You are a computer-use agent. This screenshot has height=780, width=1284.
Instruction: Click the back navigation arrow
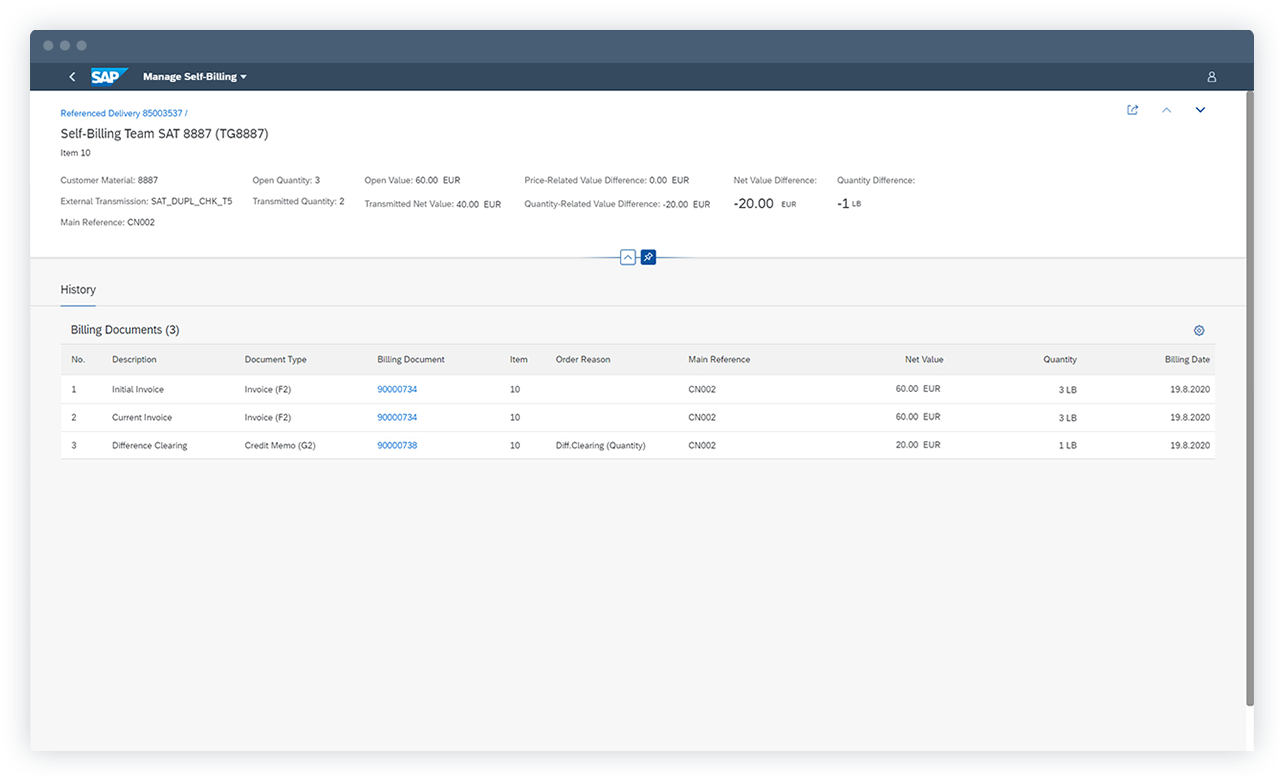(x=72, y=76)
